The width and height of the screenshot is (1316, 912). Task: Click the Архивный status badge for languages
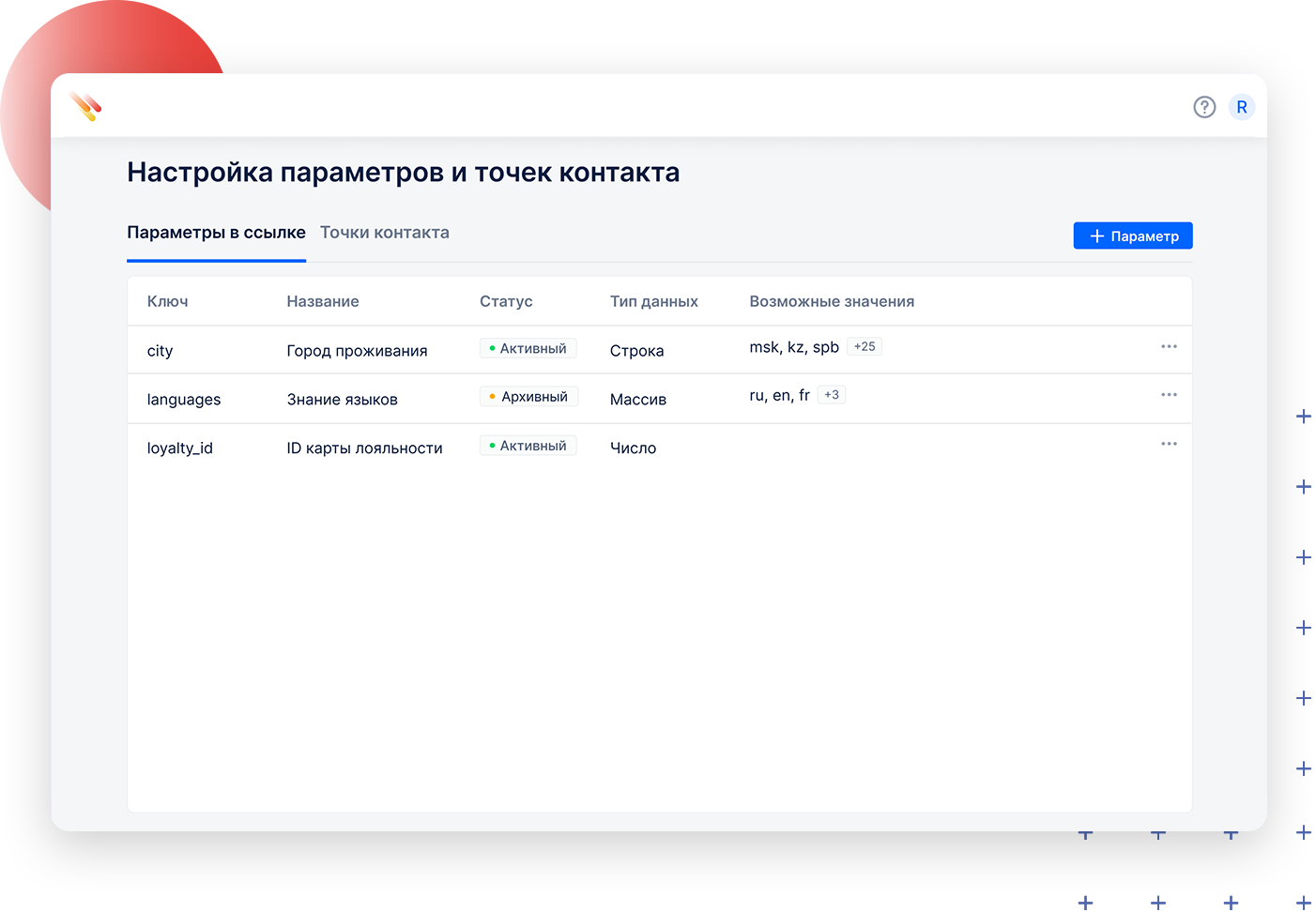coord(528,397)
